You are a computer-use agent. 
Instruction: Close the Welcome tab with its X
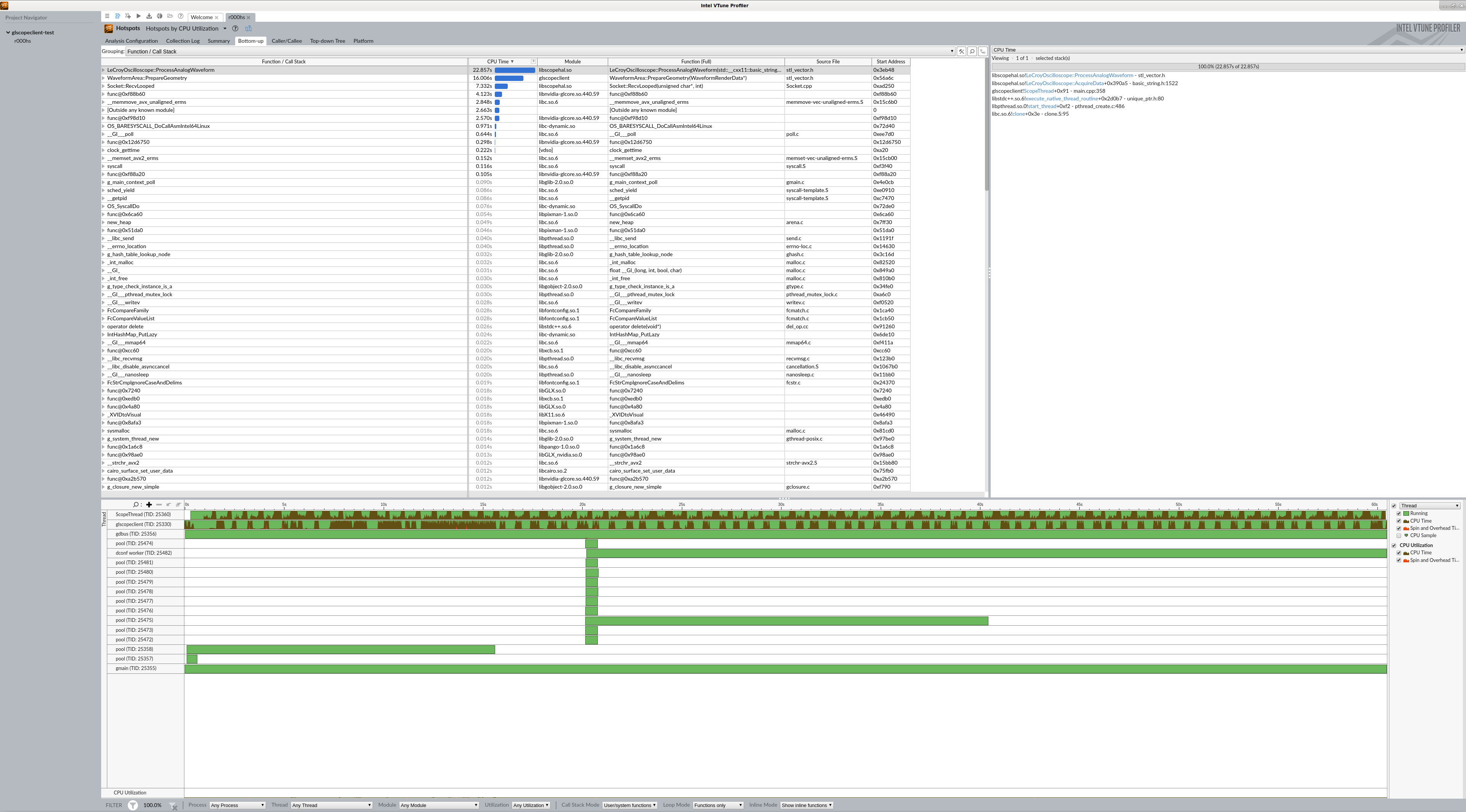(216, 18)
